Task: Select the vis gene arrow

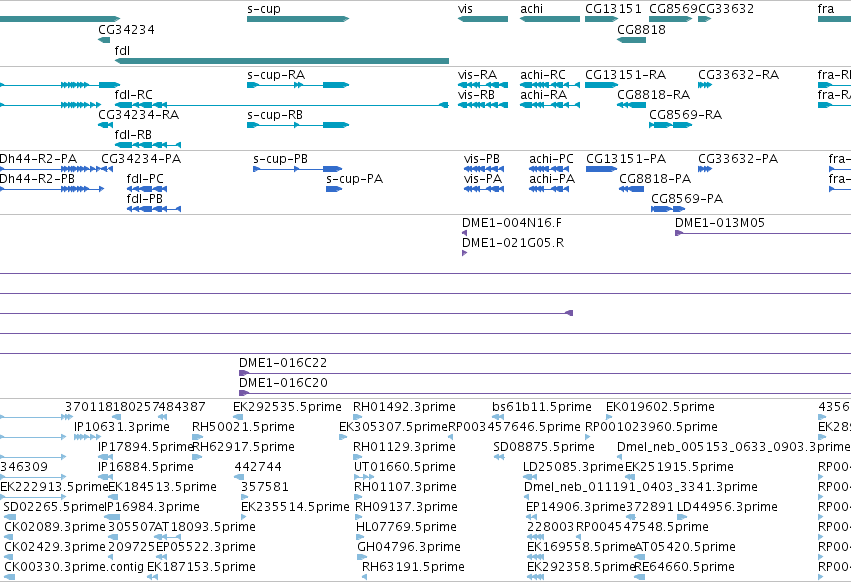Action: 483,19
